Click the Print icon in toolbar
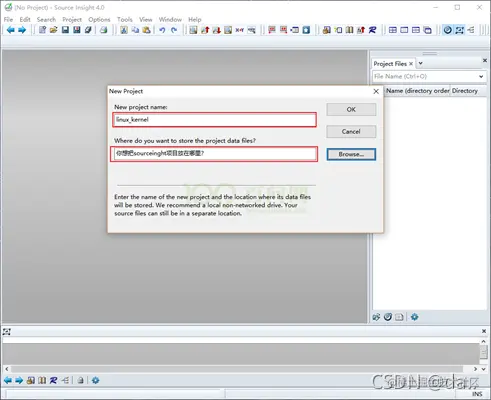 104,30
